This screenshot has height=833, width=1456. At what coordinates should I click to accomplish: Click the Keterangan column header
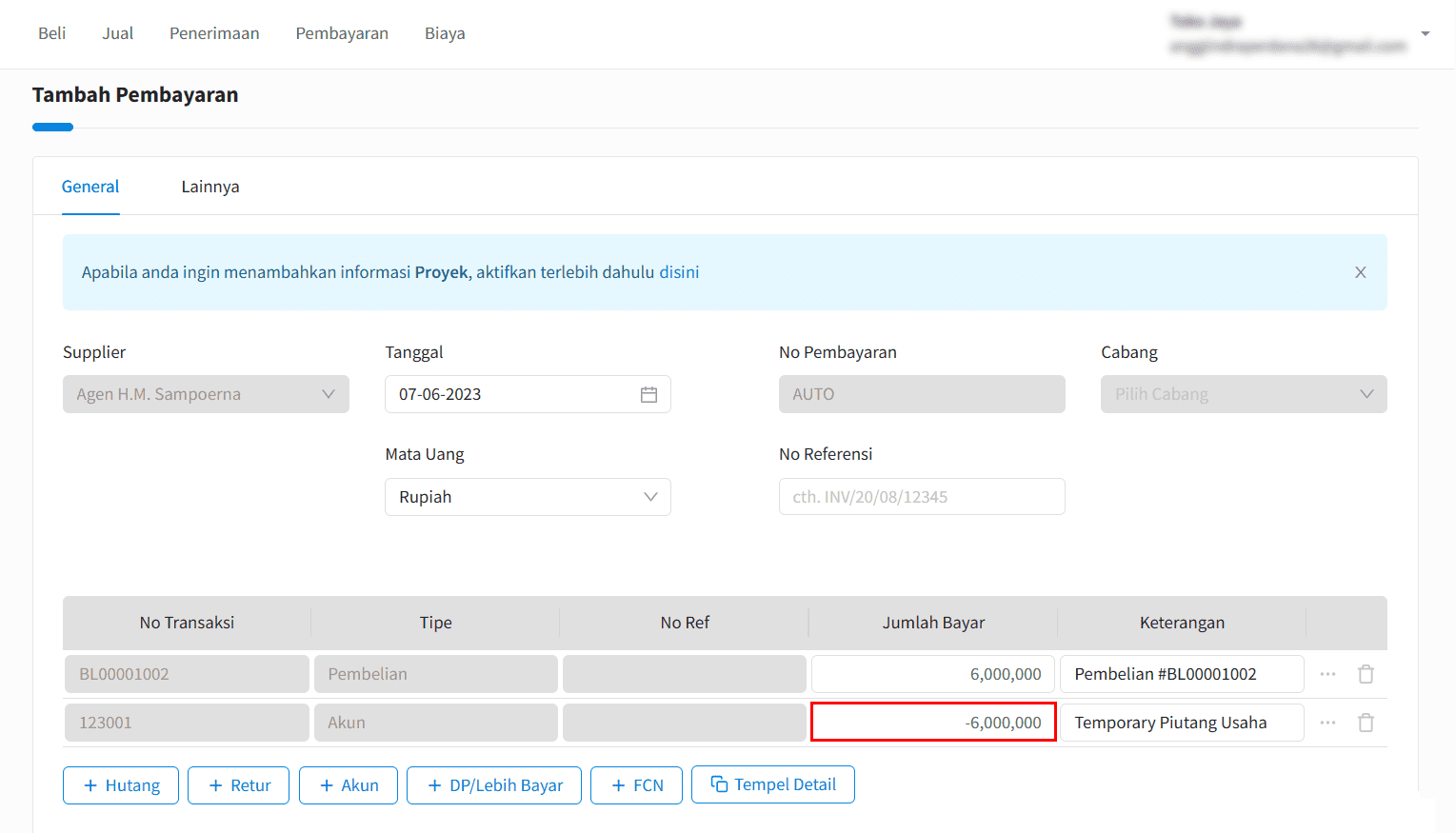pyautogui.click(x=1182, y=623)
